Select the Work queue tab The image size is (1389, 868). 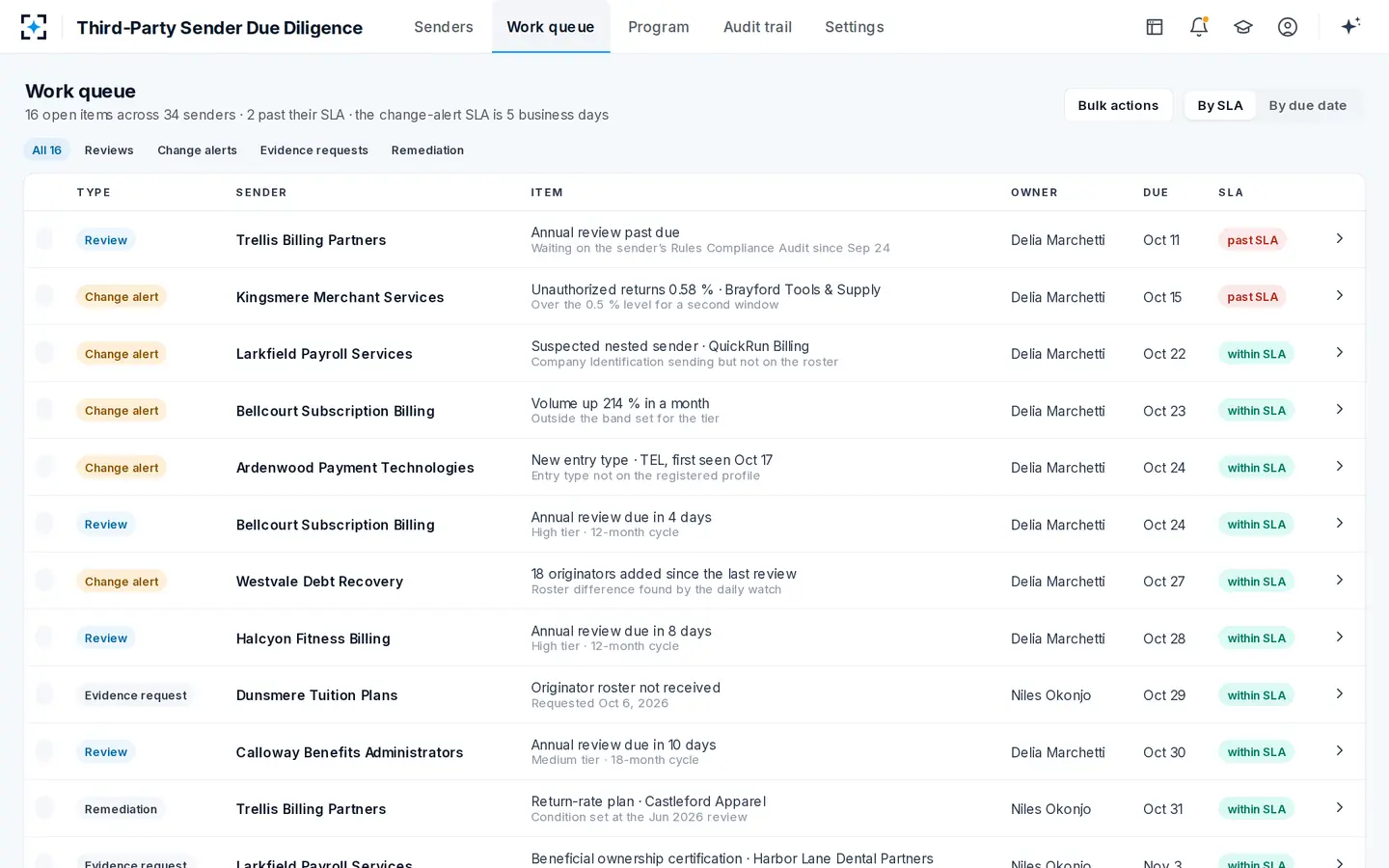point(551,27)
